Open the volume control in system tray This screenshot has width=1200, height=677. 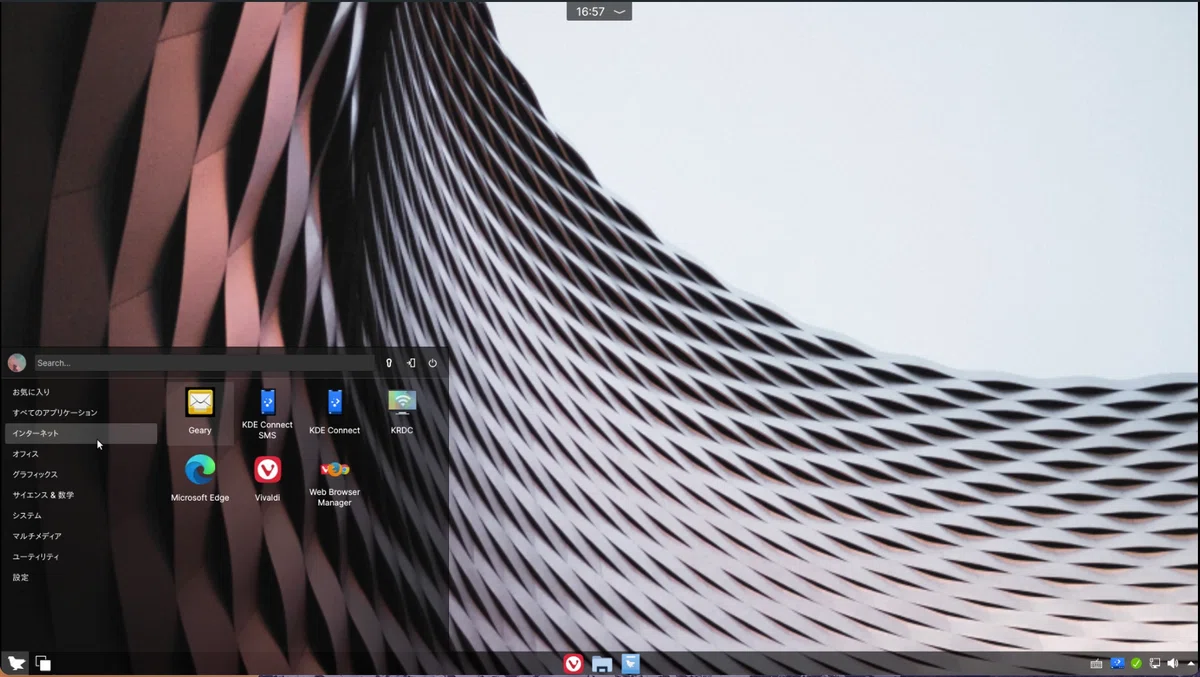click(1172, 663)
